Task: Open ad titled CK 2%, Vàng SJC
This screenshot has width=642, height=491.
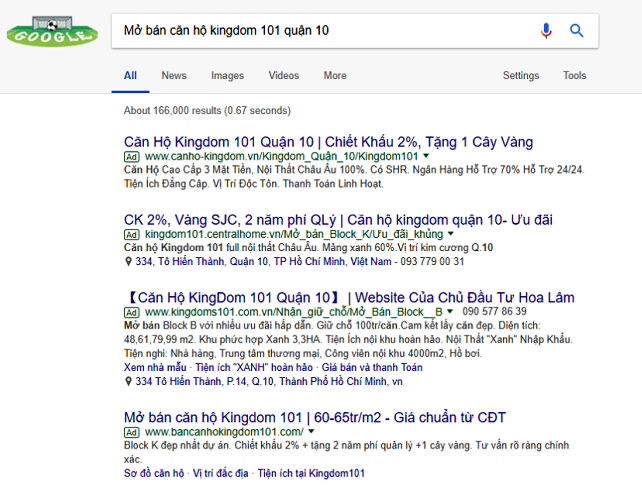Action: click(x=338, y=220)
